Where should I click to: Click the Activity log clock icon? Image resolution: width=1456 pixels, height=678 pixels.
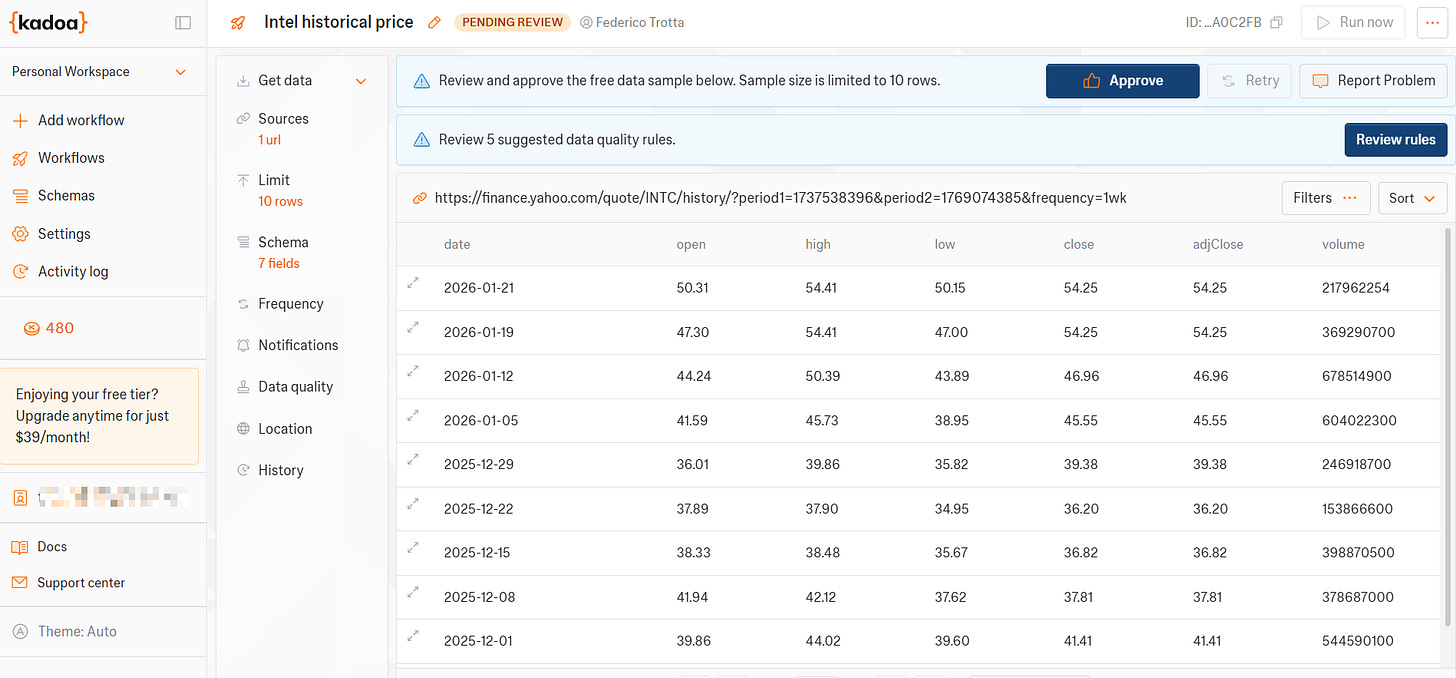(19, 272)
